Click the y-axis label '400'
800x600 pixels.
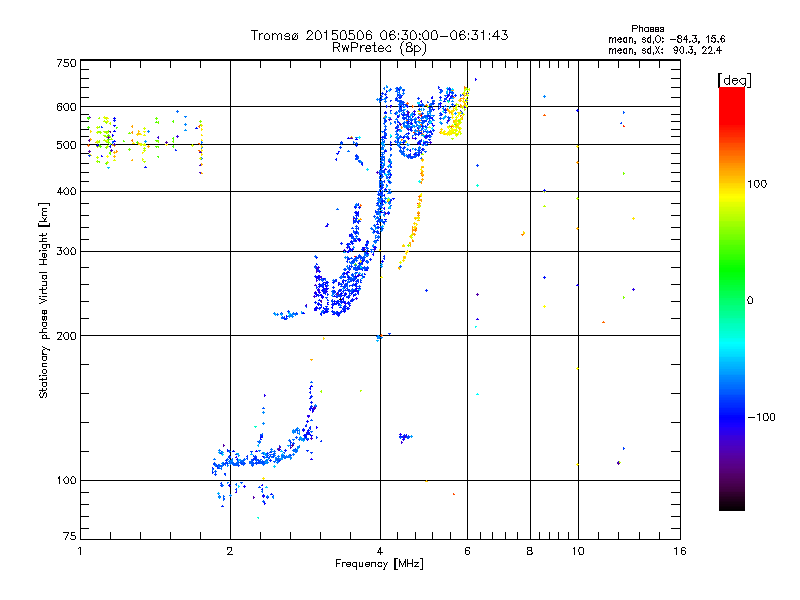[67, 192]
